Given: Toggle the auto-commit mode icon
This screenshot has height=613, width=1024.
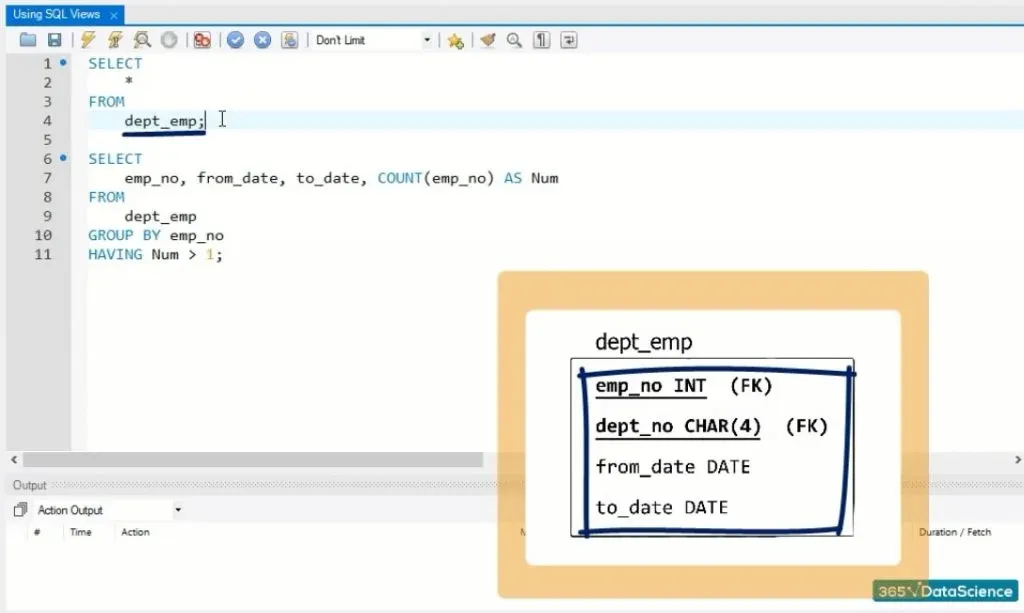Looking at the screenshot, I should click(290, 40).
